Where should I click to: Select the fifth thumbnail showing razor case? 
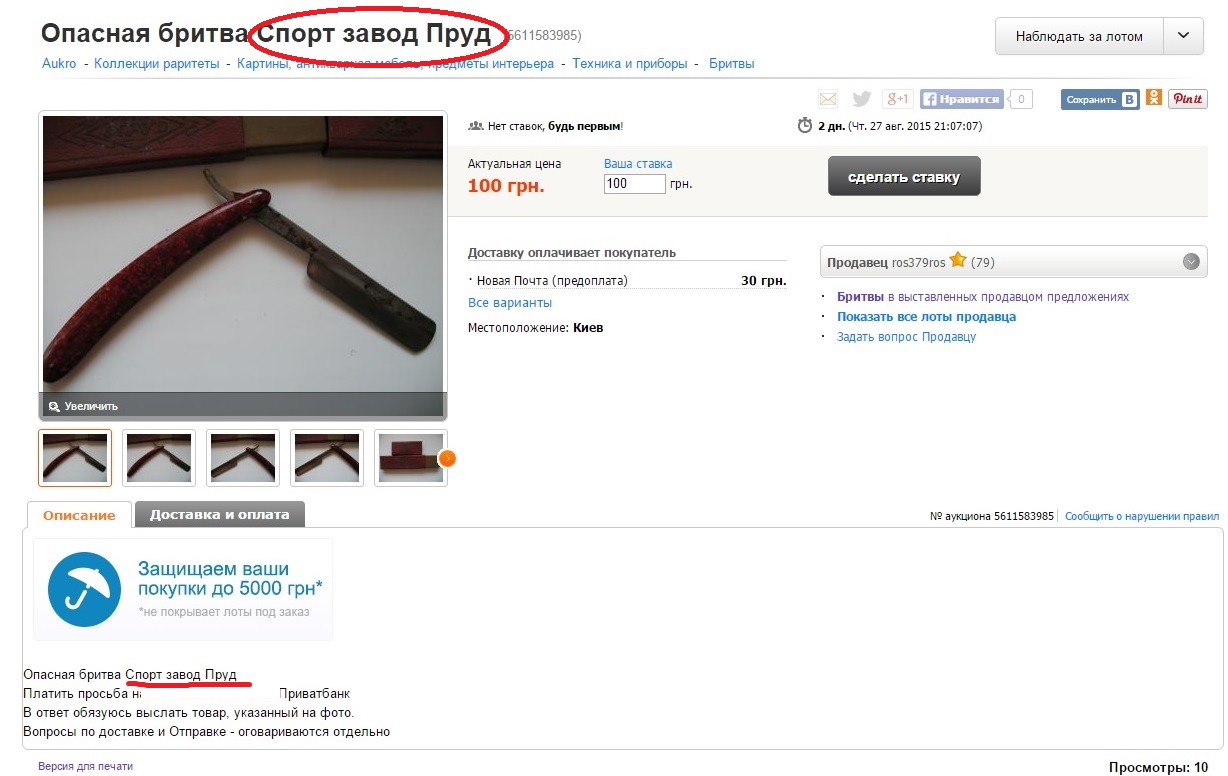pos(410,458)
